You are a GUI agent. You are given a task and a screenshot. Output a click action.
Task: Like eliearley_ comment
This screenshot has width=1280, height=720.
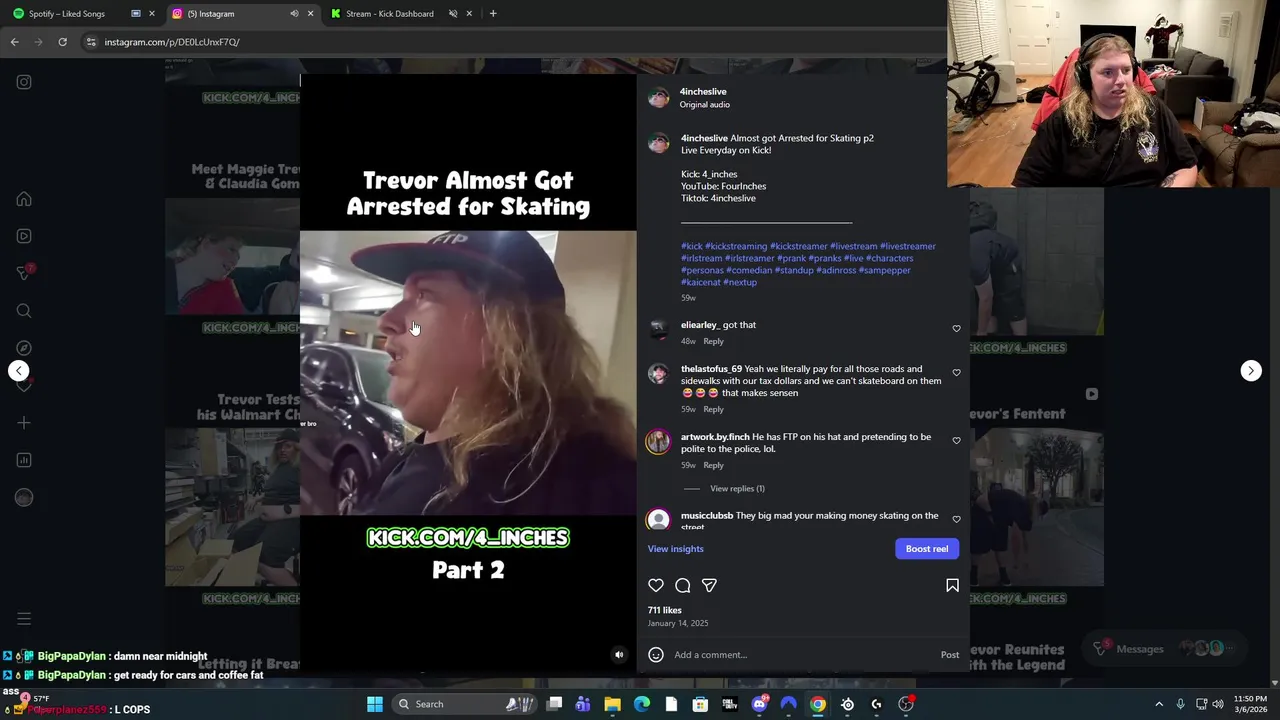(956, 329)
